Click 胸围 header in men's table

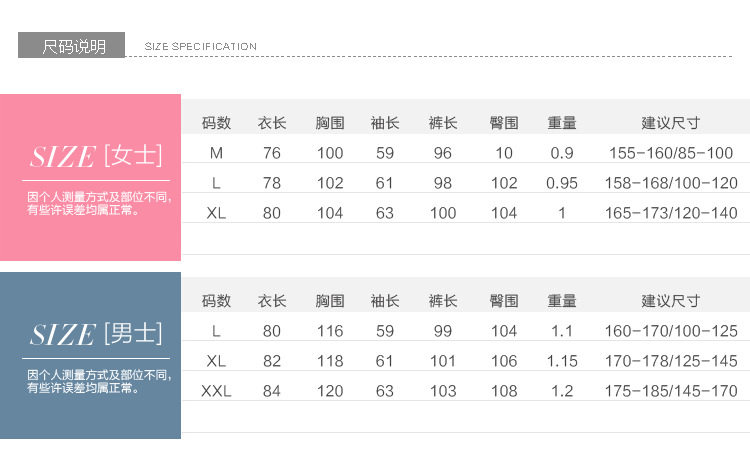click(x=330, y=301)
